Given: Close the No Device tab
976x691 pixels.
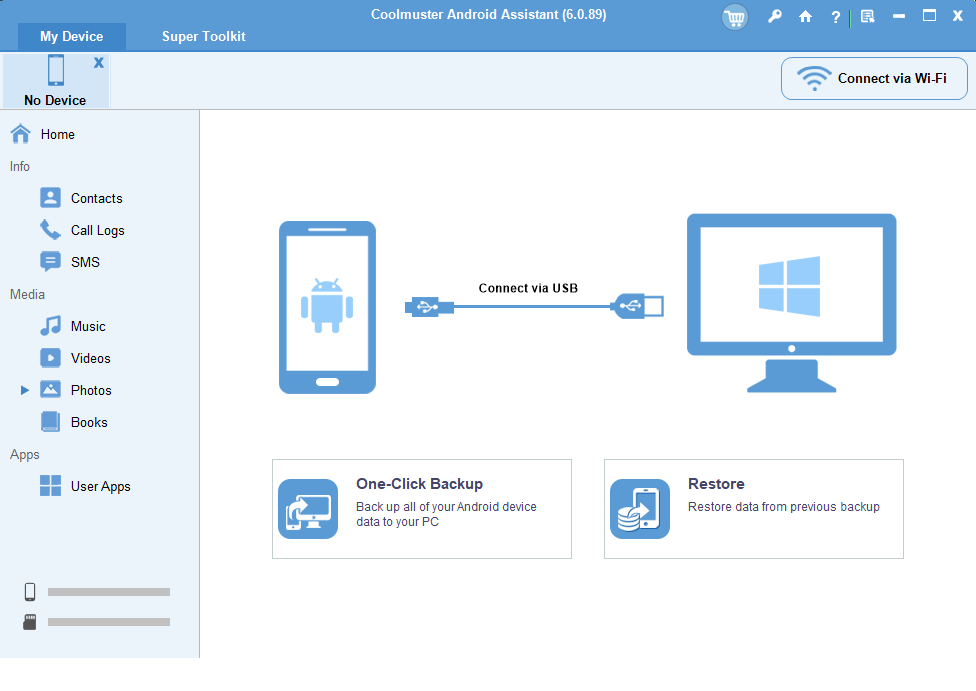Looking at the screenshot, I should coord(98,63).
